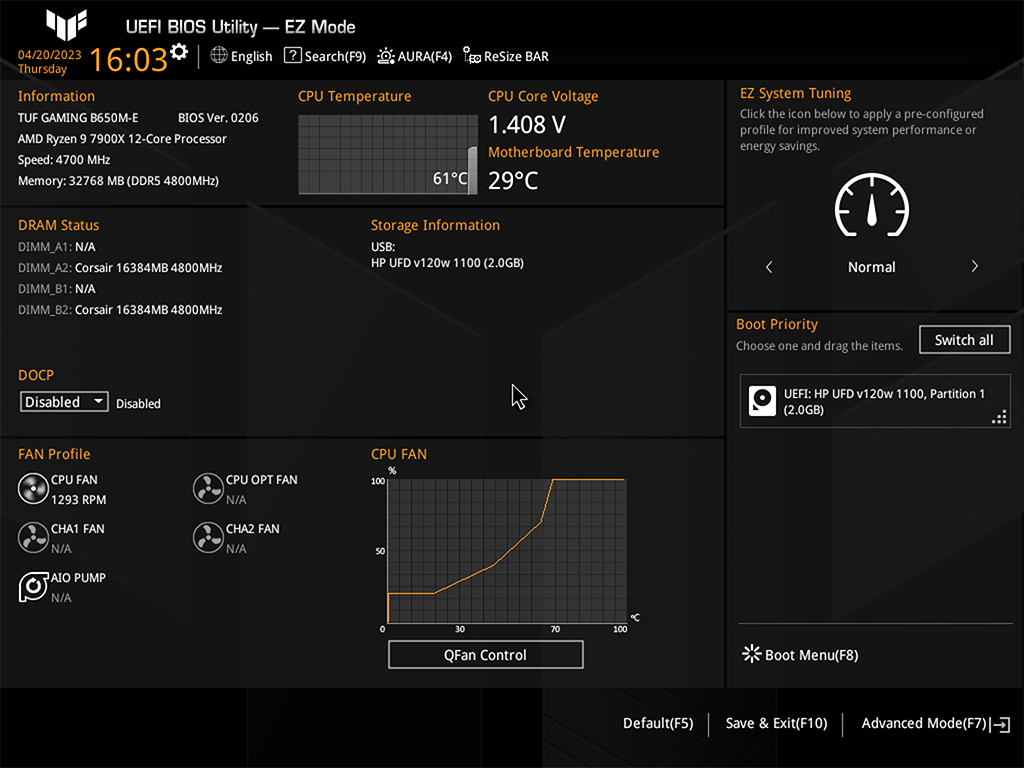1024x768 pixels.
Task: Click the CPU OPT FAN icon
Action: [x=208, y=488]
